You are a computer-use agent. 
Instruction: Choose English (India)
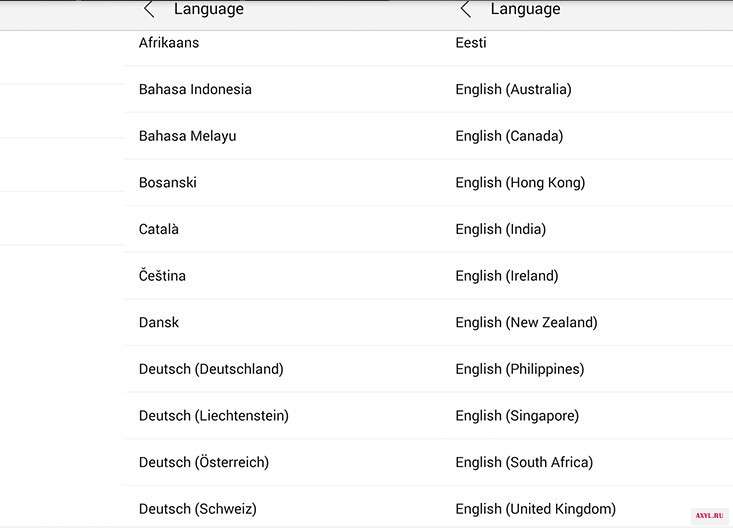point(501,229)
